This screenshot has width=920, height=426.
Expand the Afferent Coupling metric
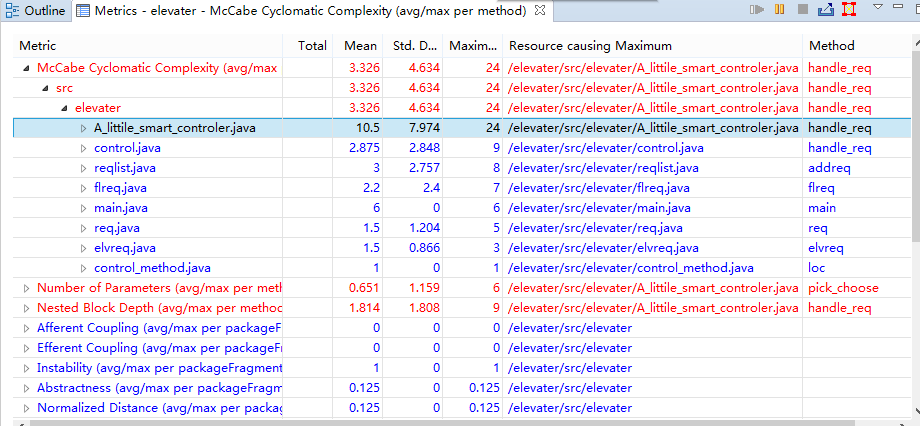click(26, 328)
